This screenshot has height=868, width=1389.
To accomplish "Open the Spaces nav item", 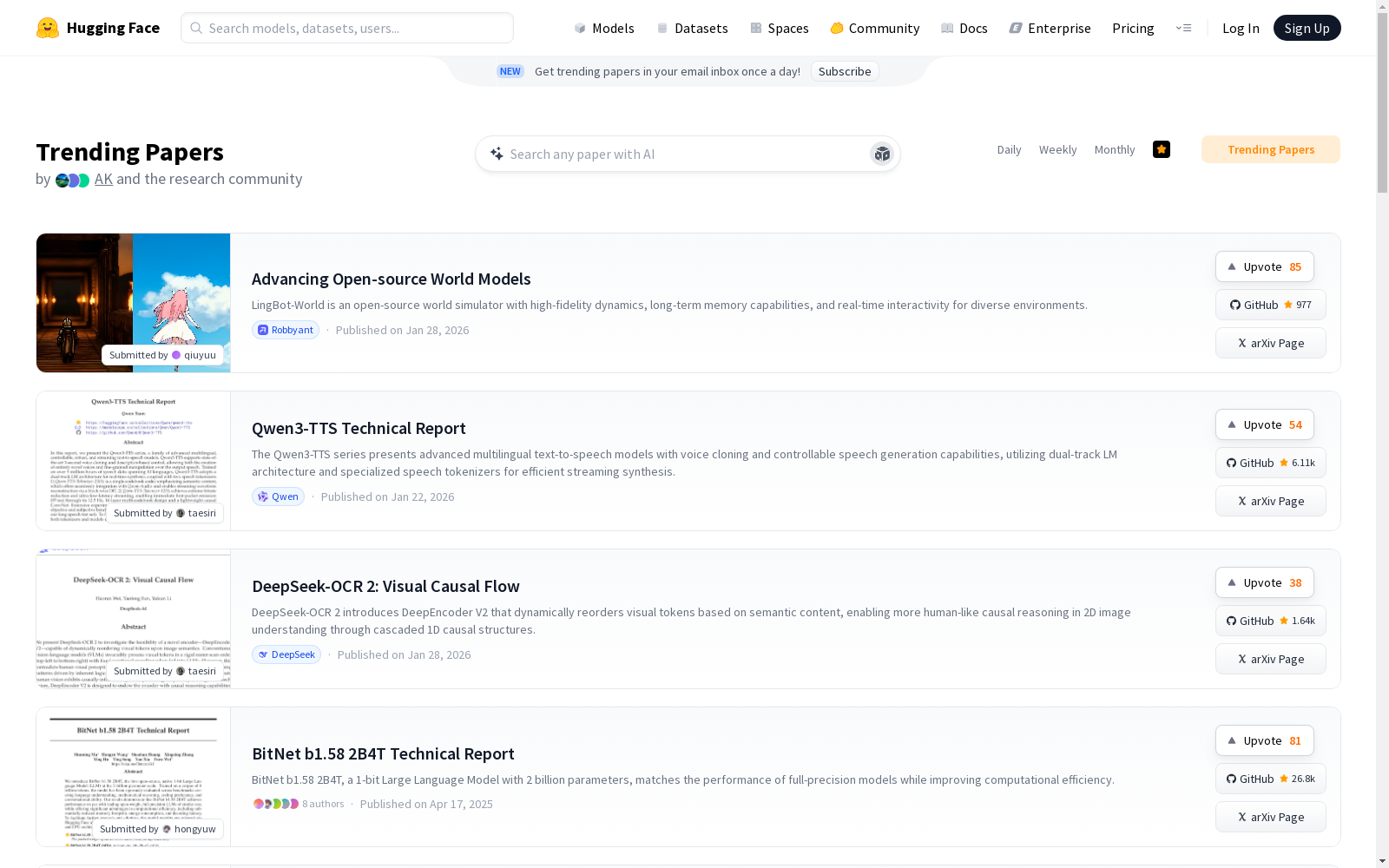I will point(780,28).
